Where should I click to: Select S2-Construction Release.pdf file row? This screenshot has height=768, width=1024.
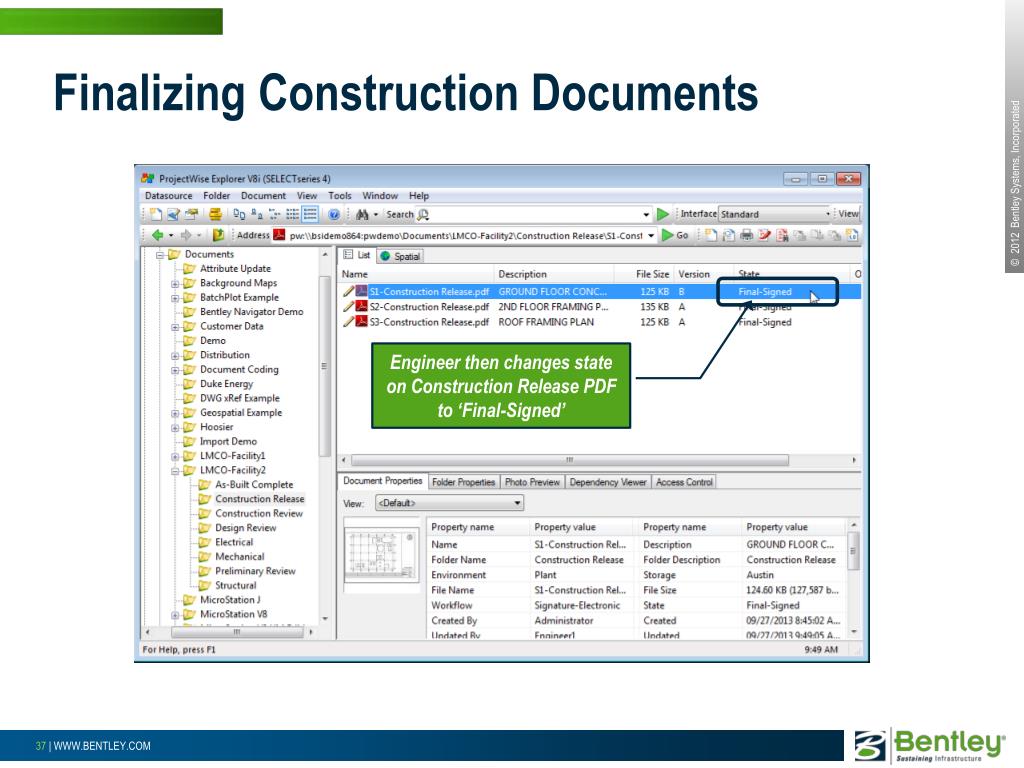tap(600, 307)
